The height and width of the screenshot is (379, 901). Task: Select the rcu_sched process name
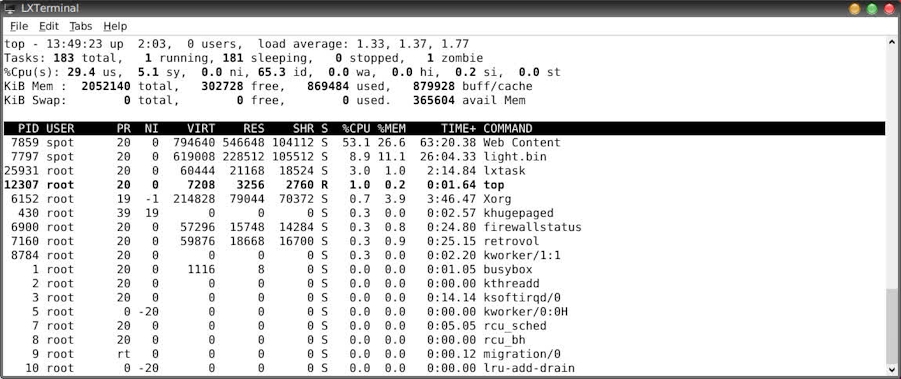pyautogui.click(x=515, y=326)
